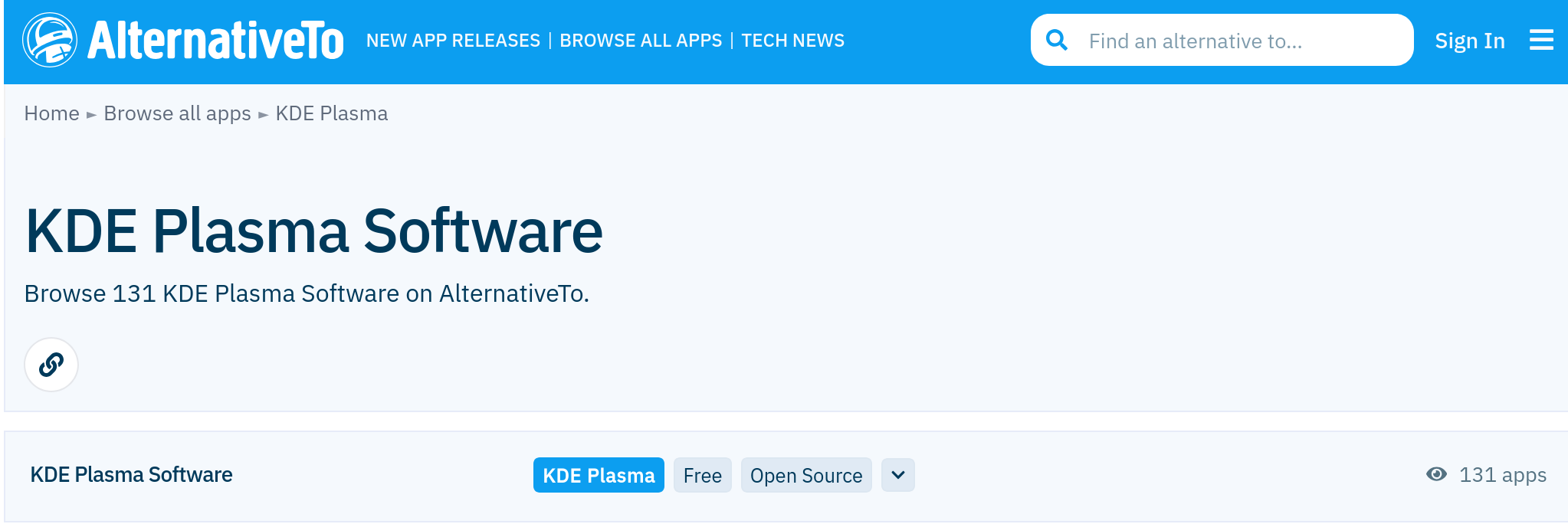Open NEW APP RELEASES page
Image resolution: width=1568 pixels, height=524 pixels.
[x=453, y=41]
